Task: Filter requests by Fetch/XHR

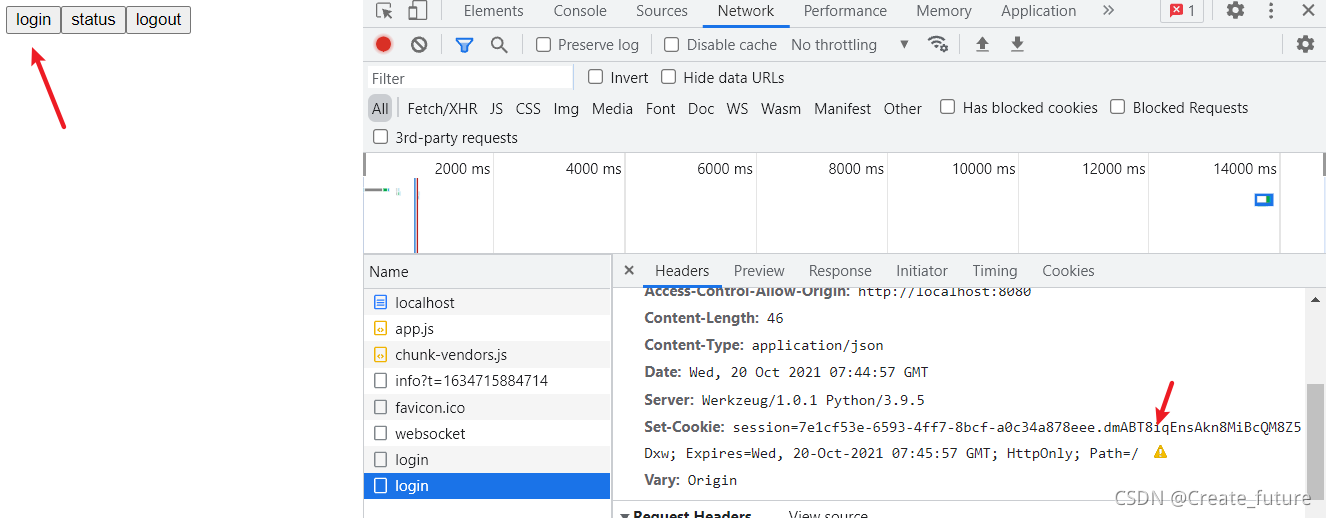Action: 442,108
